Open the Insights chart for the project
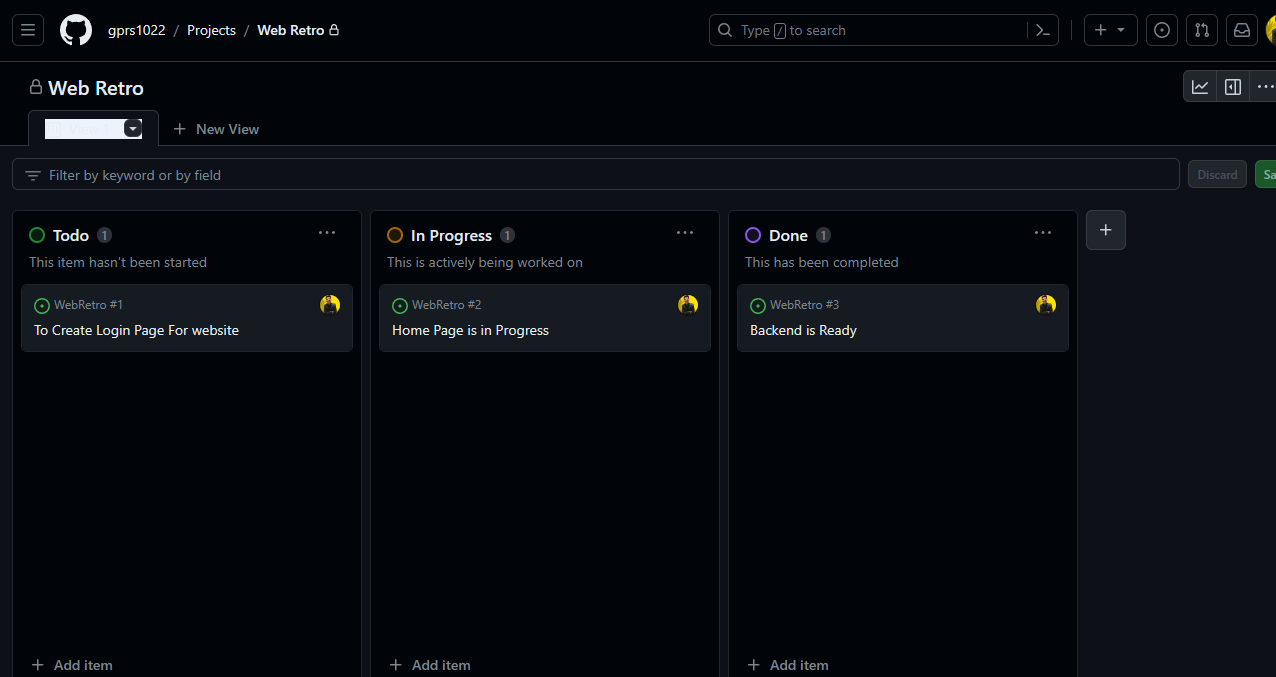This screenshot has height=677, width=1276. pyautogui.click(x=1200, y=86)
